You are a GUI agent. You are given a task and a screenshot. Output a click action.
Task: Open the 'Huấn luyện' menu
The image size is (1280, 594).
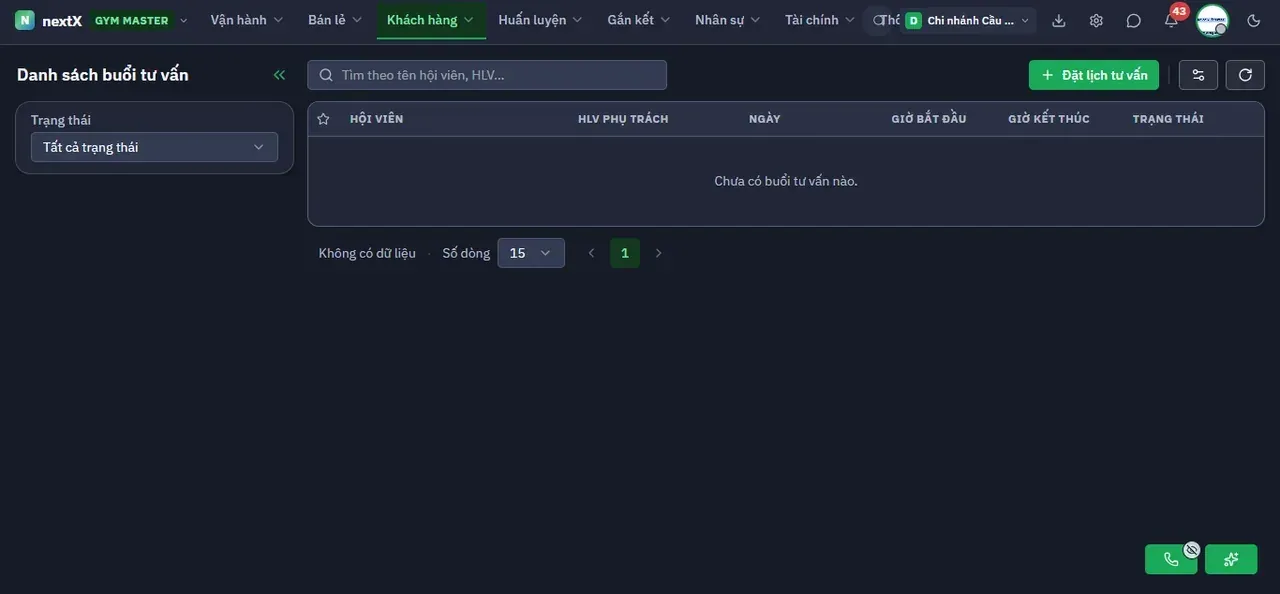click(540, 20)
